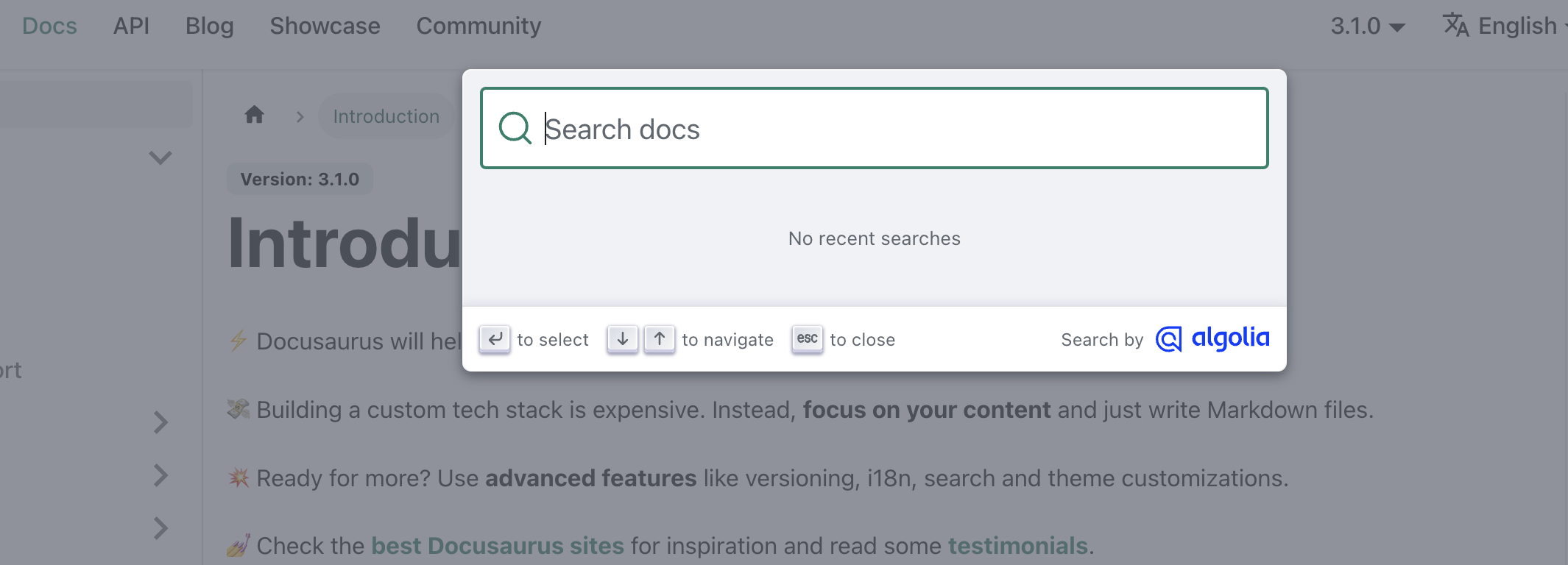Click the Search by label

(1102, 340)
